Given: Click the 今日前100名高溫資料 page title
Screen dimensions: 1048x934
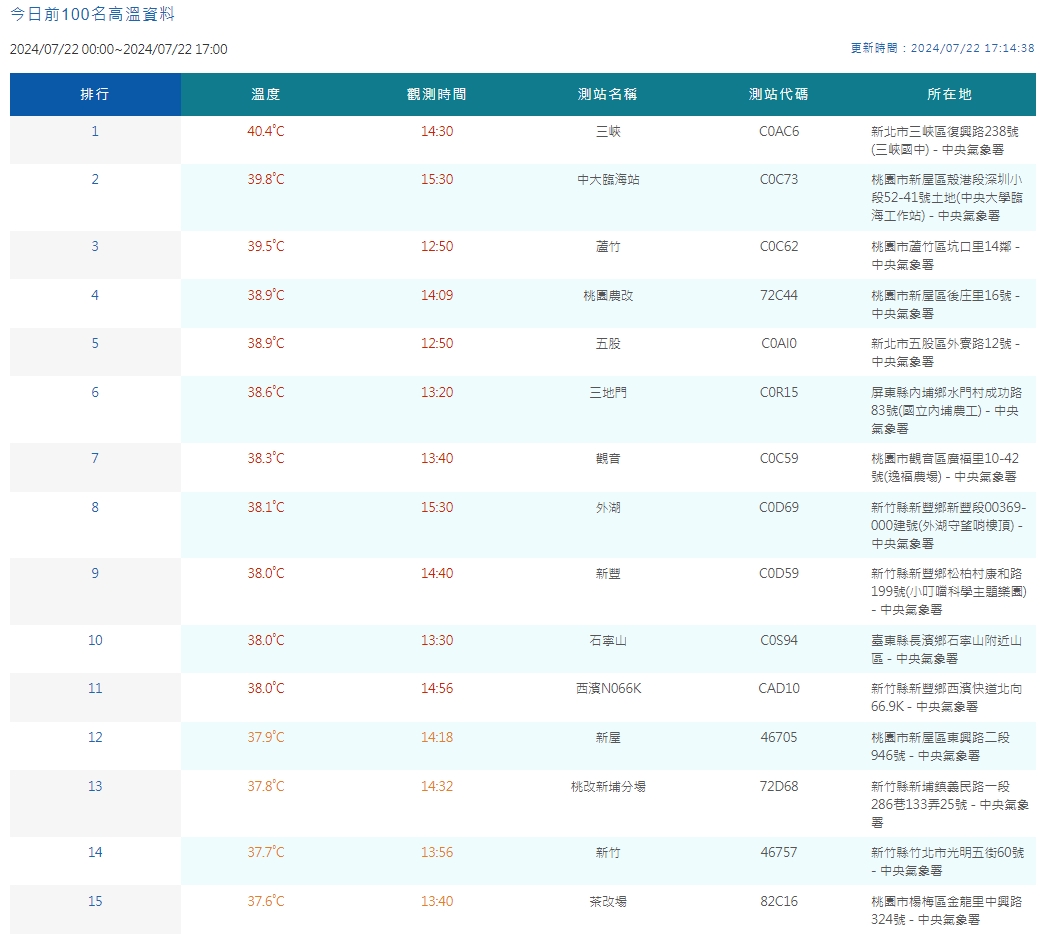Looking at the screenshot, I should (x=92, y=14).
